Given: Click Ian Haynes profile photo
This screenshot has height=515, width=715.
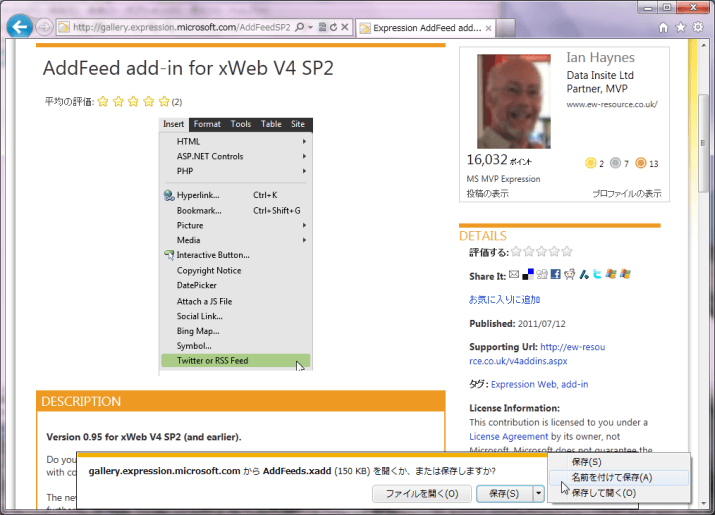Looking at the screenshot, I should click(514, 101).
